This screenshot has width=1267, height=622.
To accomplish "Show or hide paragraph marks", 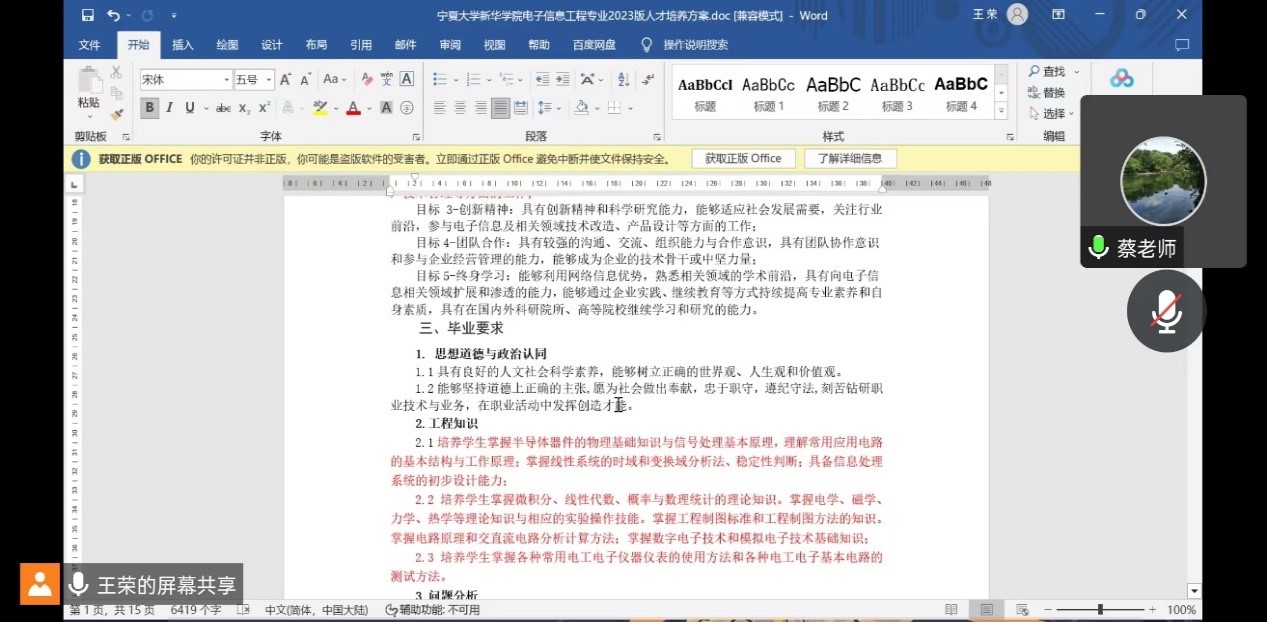I will point(648,79).
